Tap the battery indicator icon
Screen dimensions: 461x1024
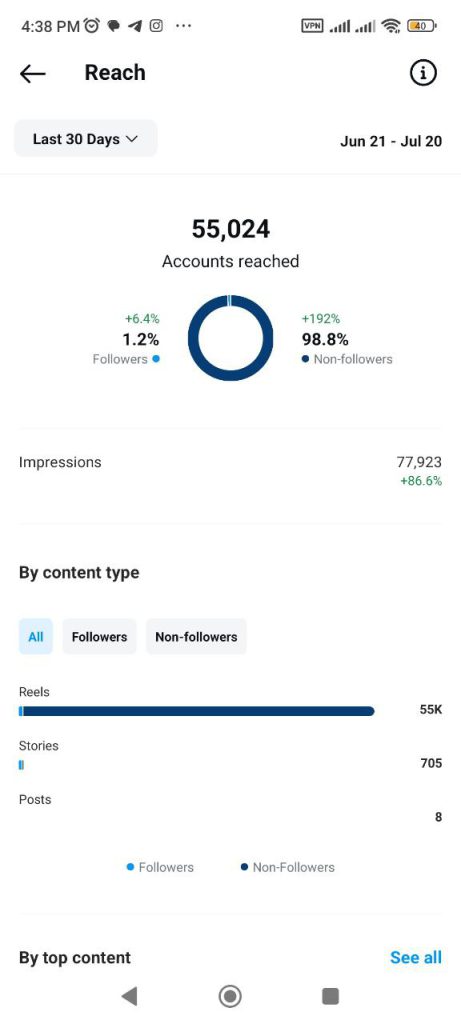click(421, 26)
